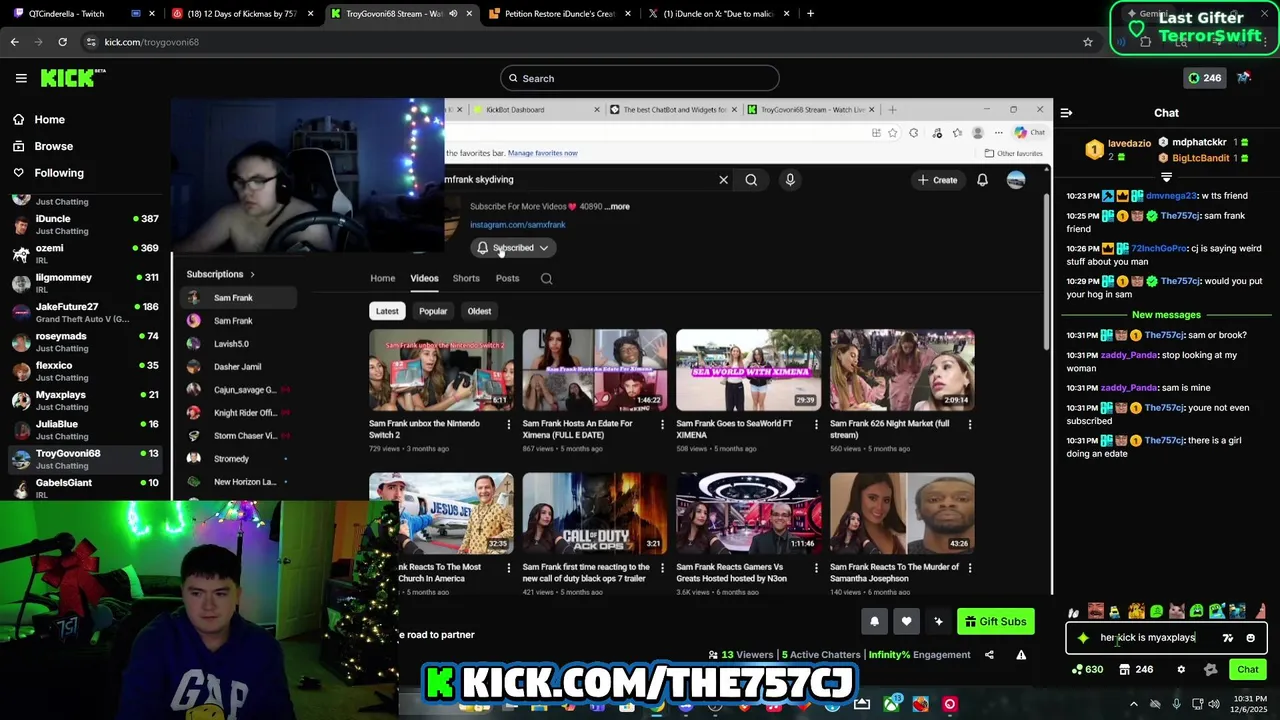The image size is (1280, 720).
Task: Open the Shorts tab on the YouTube channel
Action: tap(466, 278)
